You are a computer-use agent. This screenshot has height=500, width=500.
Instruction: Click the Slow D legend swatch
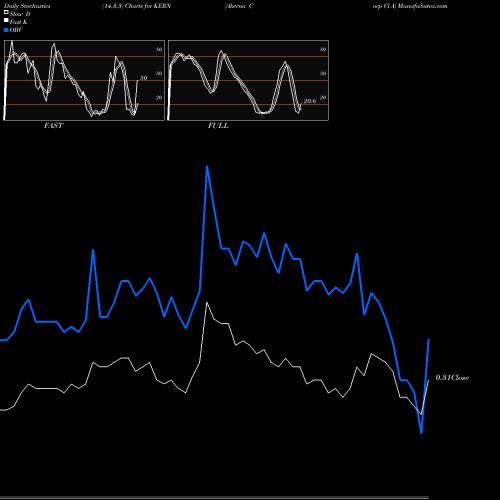(x=6, y=13)
